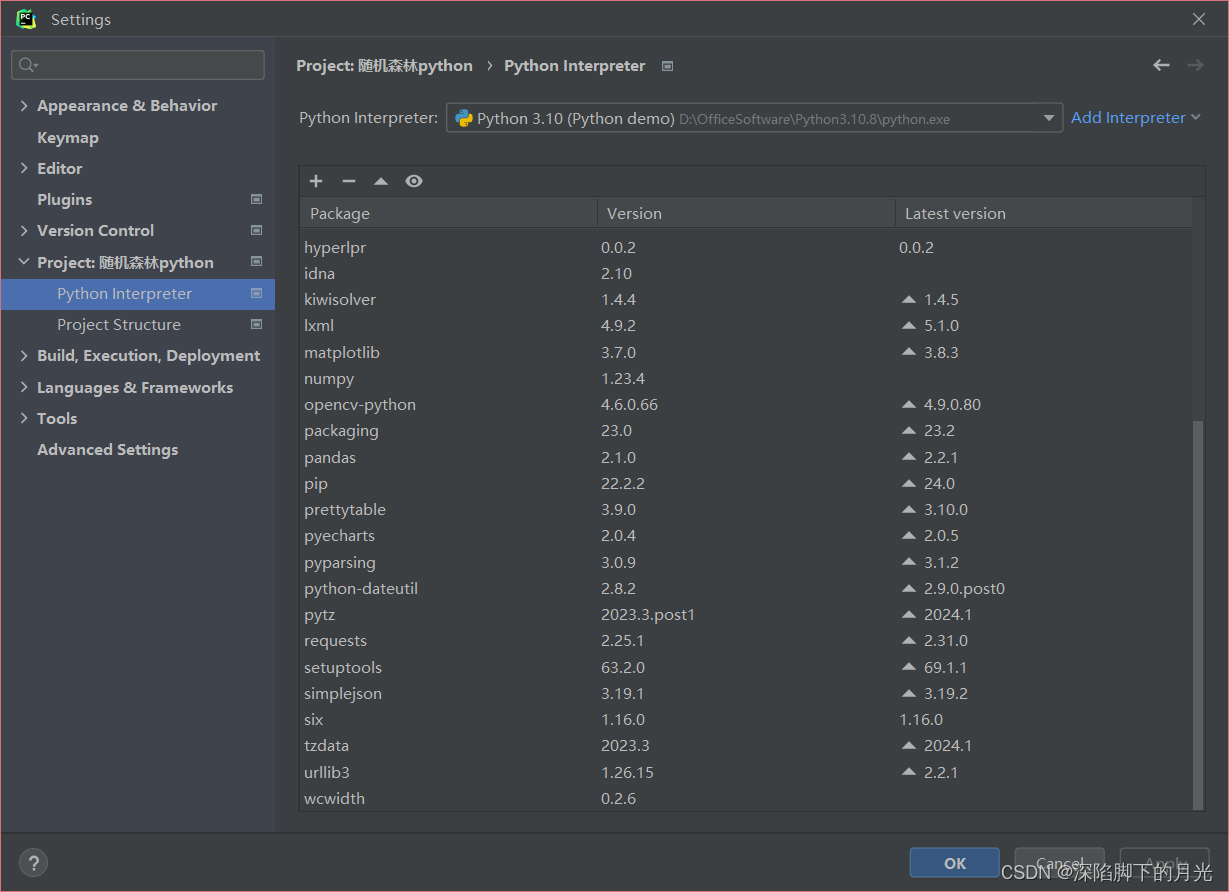This screenshot has width=1229, height=892.
Task: Click upgrade arrow next to matplotlib 3.8.3
Action: [x=909, y=352]
